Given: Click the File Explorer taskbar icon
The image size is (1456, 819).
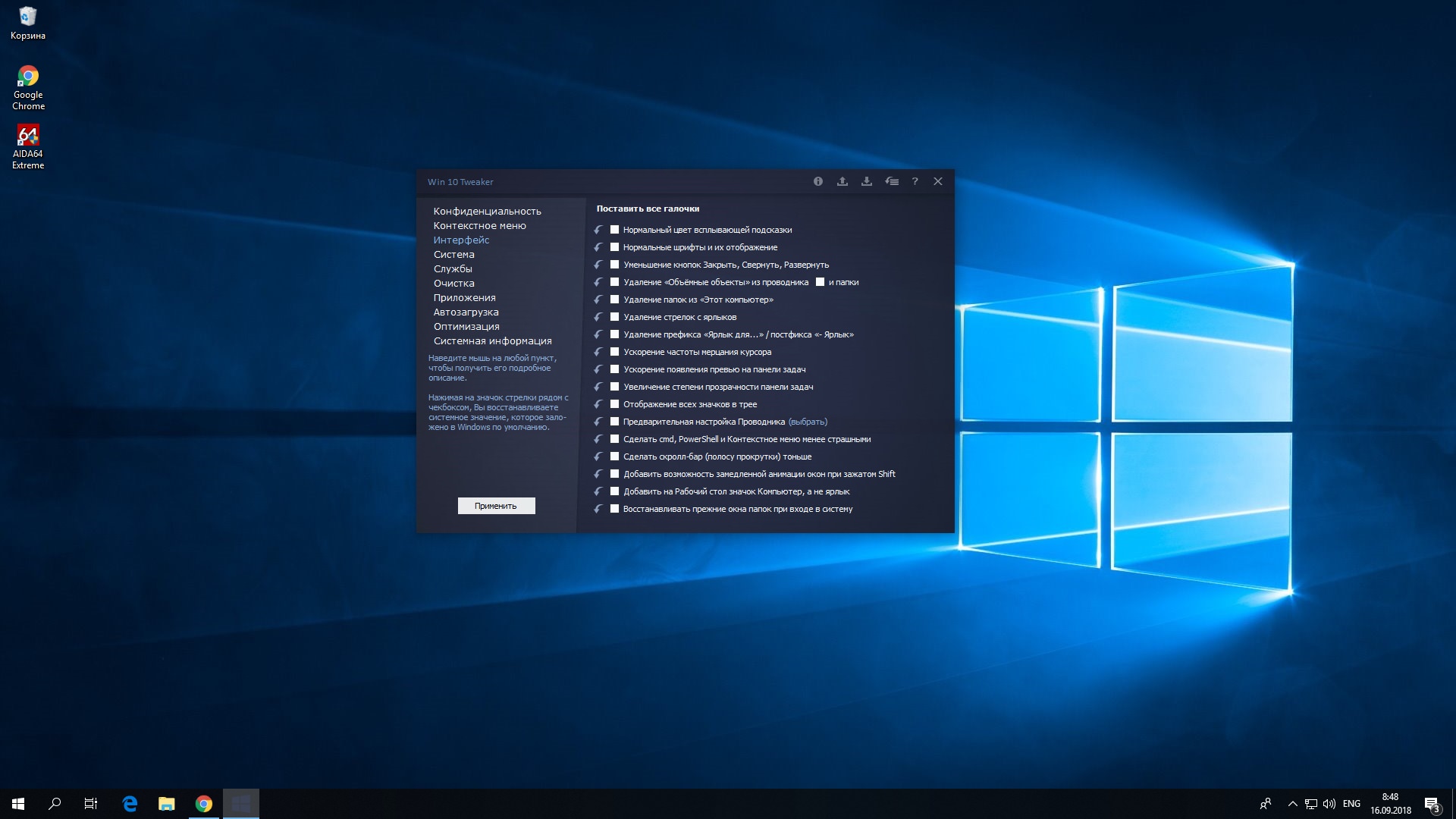Looking at the screenshot, I should pos(166,803).
